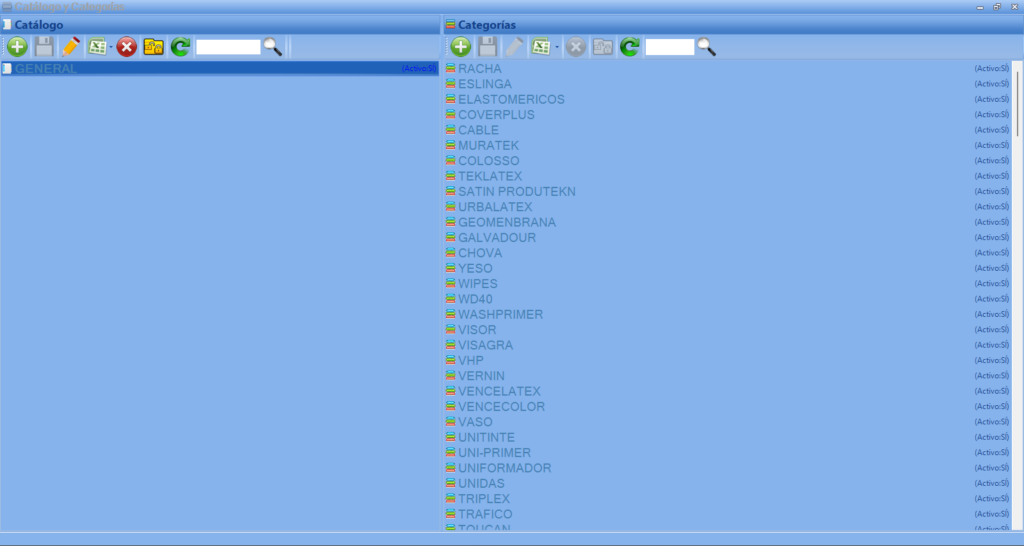The height and width of the screenshot is (546, 1024).
Task: Delete catalog with red X icon
Action: [x=127, y=47]
